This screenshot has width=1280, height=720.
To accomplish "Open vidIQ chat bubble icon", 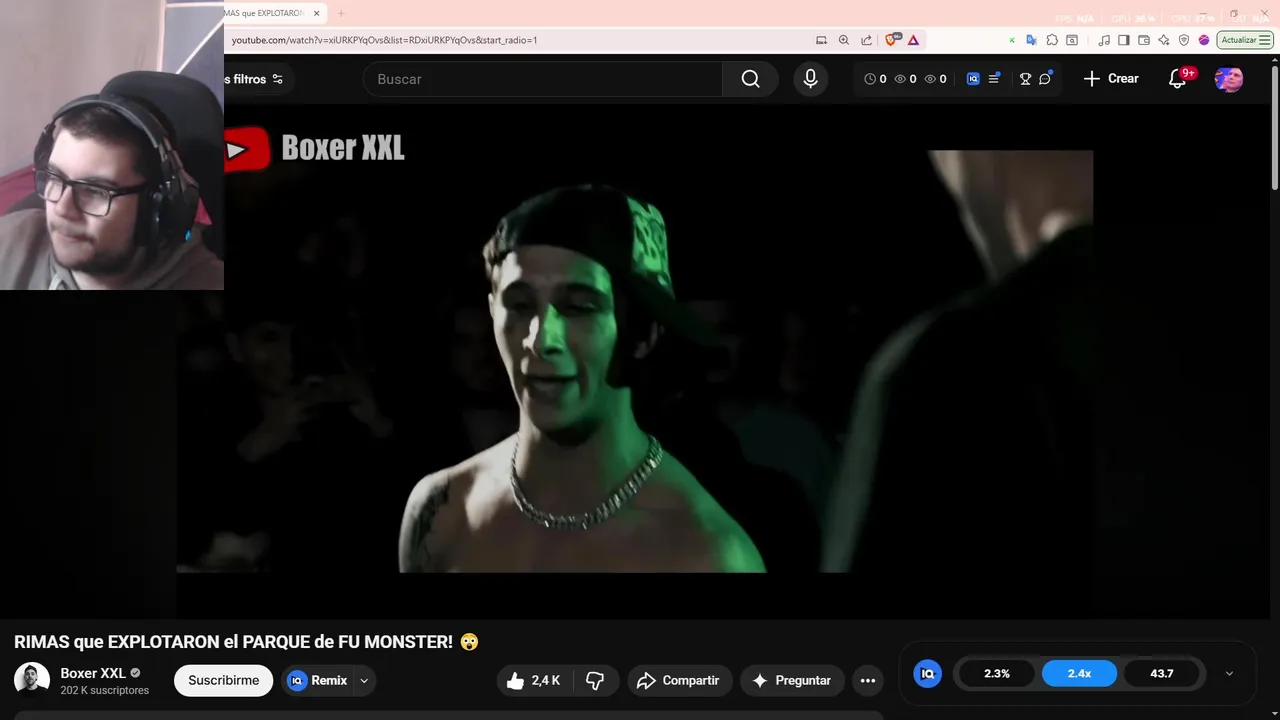I will 1045,79.
